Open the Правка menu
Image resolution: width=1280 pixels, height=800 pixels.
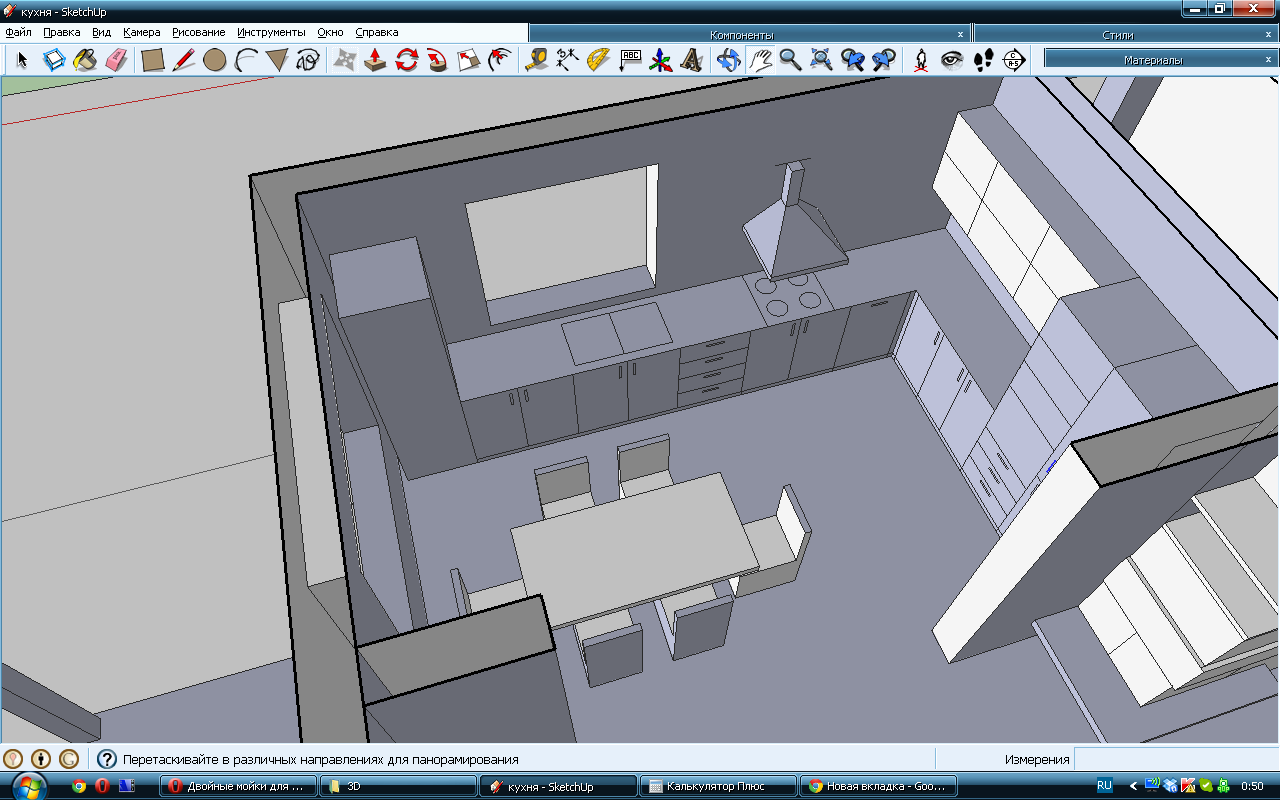coord(62,32)
